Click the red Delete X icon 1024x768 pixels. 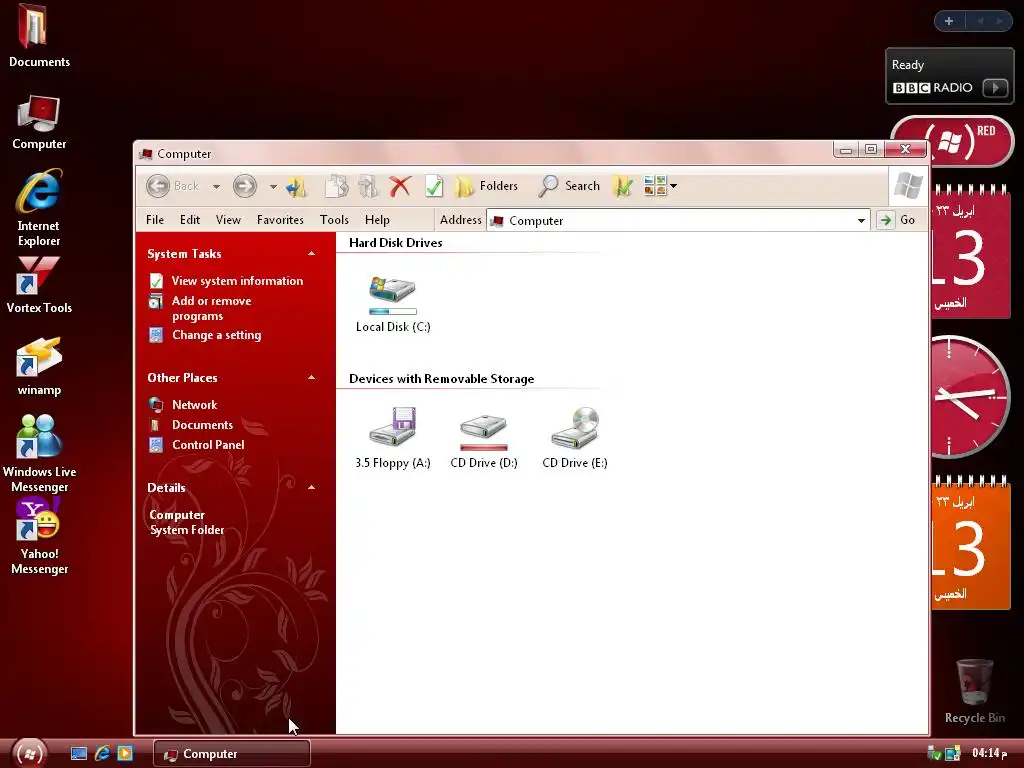400,187
